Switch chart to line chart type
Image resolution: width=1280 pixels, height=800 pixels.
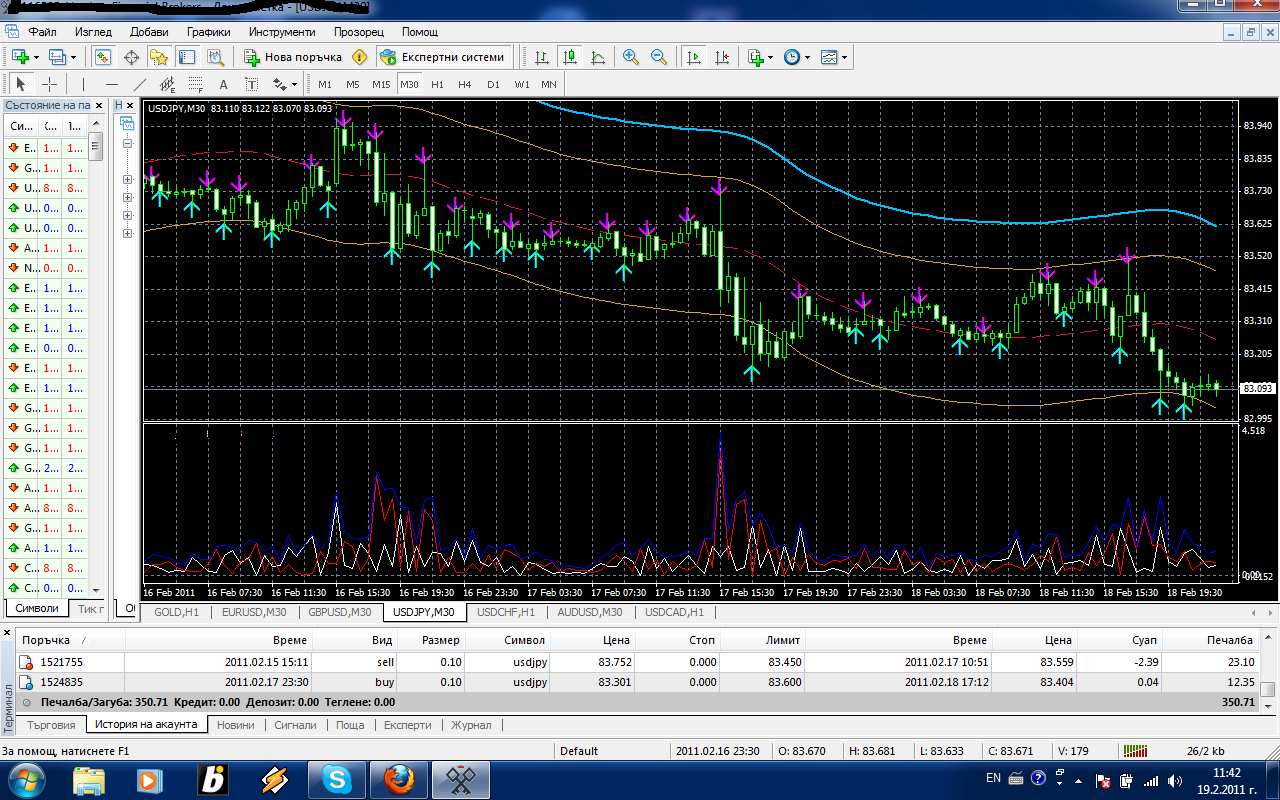[597, 57]
